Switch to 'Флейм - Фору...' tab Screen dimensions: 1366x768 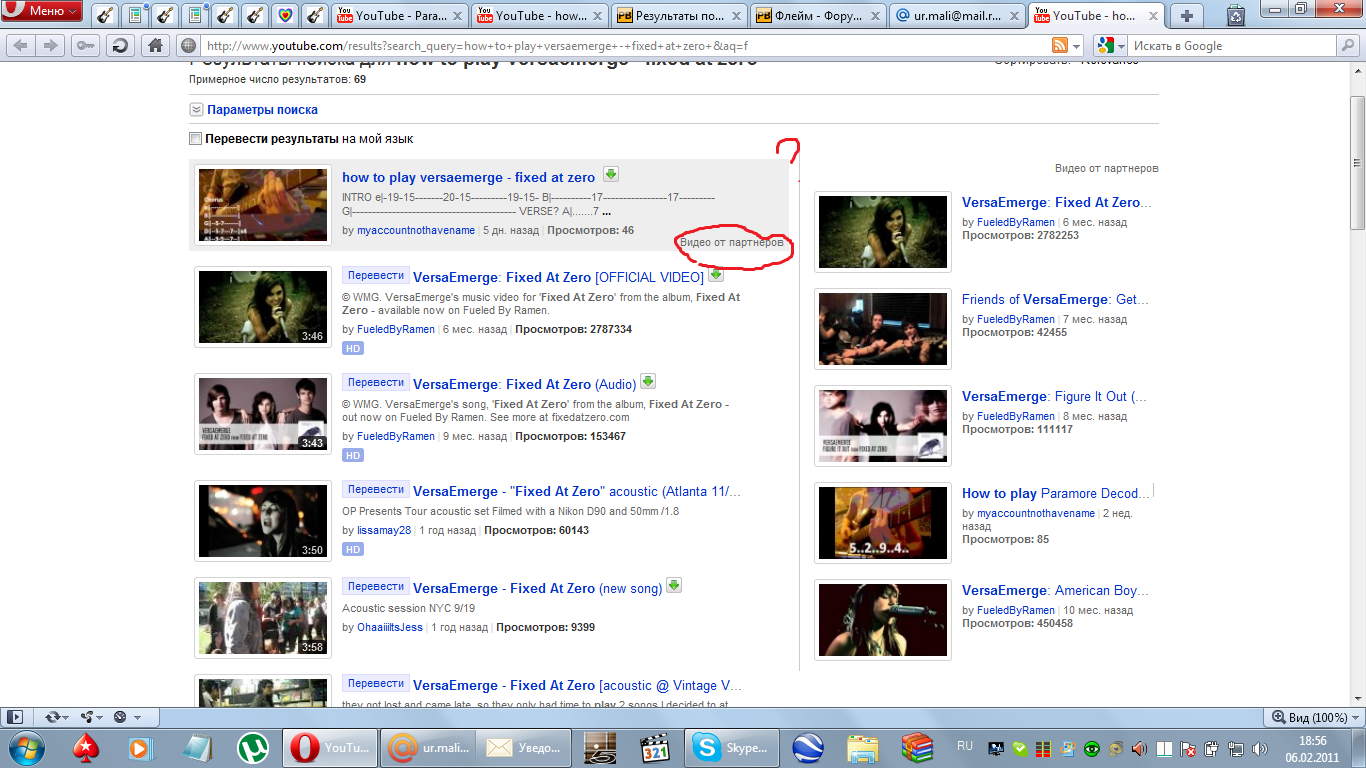pyautogui.click(x=818, y=15)
